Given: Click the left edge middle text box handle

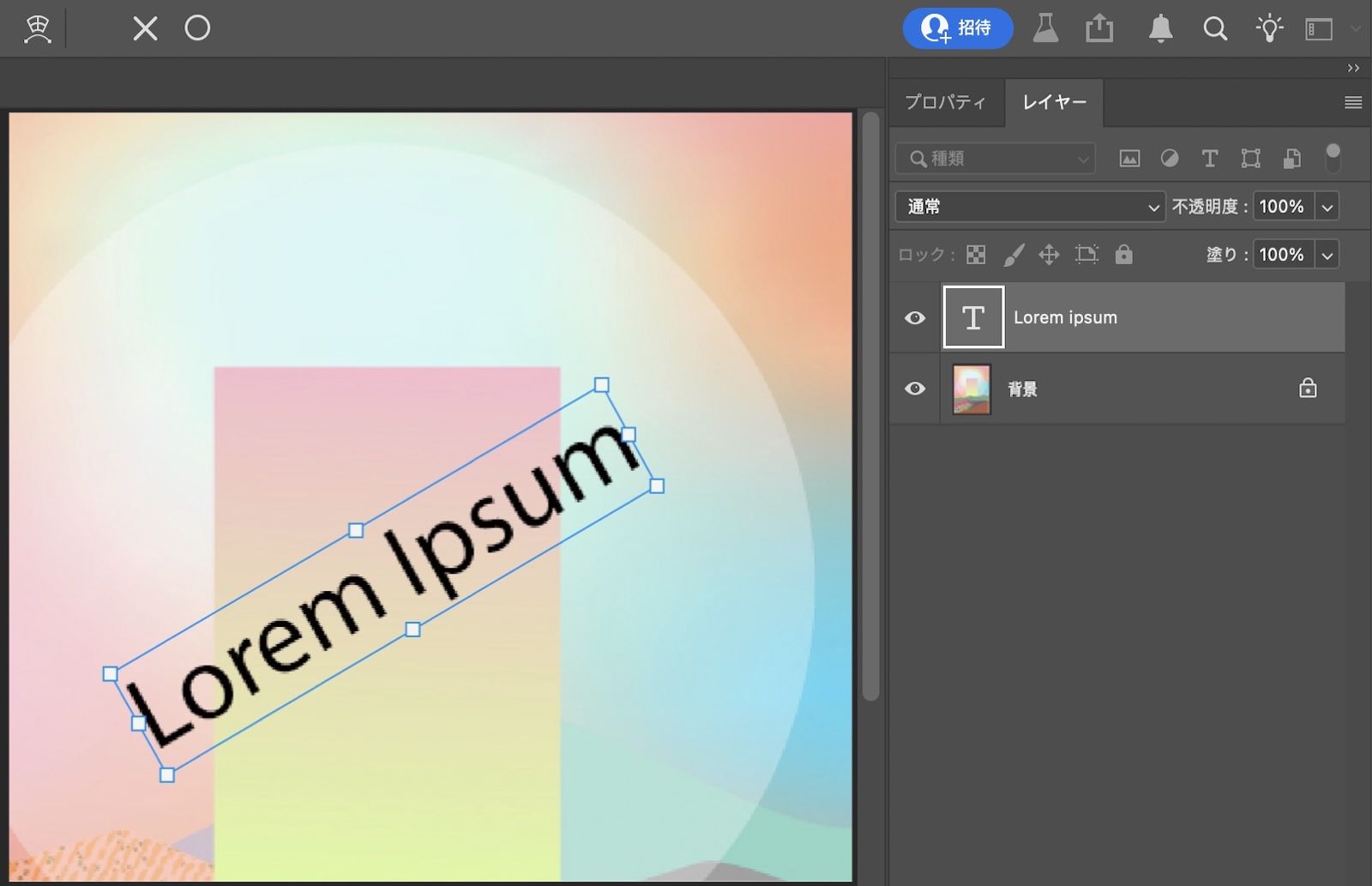Looking at the screenshot, I should pyautogui.click(x=139, y=724).
